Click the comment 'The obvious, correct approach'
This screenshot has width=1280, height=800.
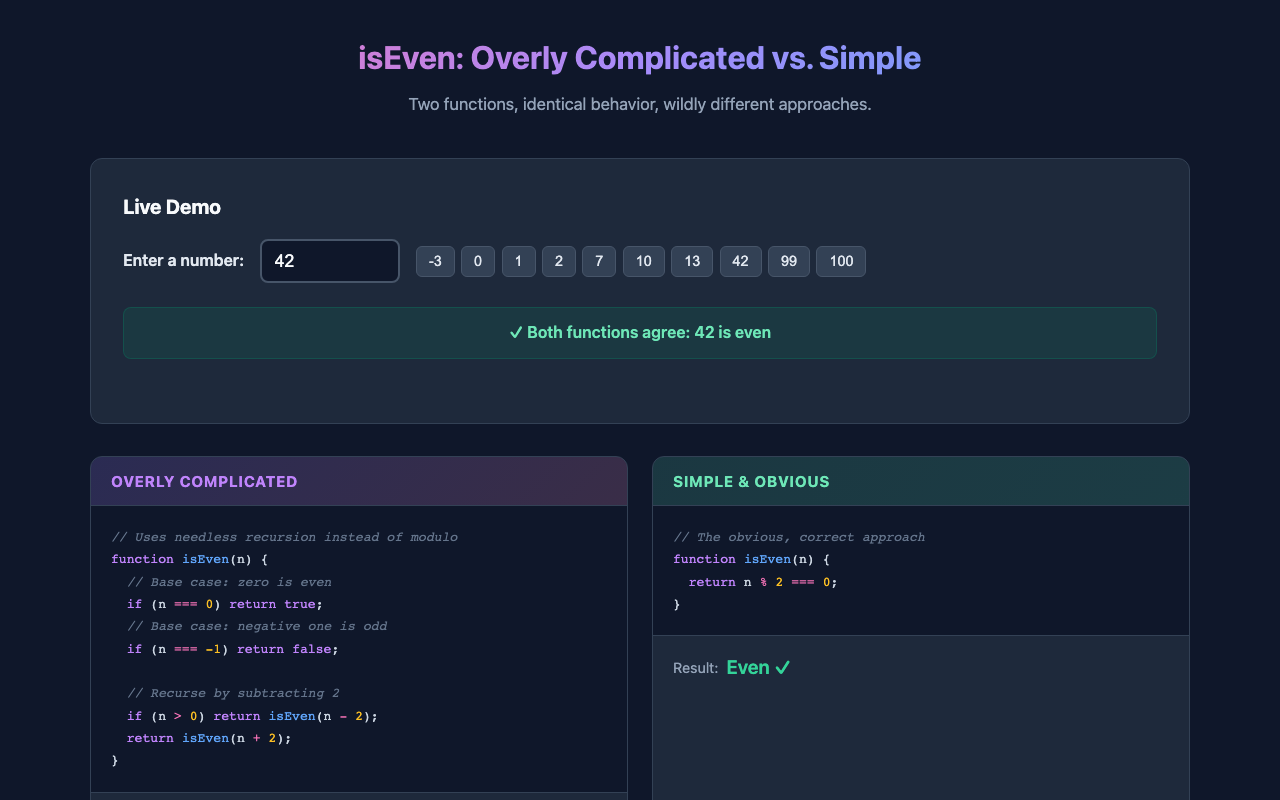799,537
